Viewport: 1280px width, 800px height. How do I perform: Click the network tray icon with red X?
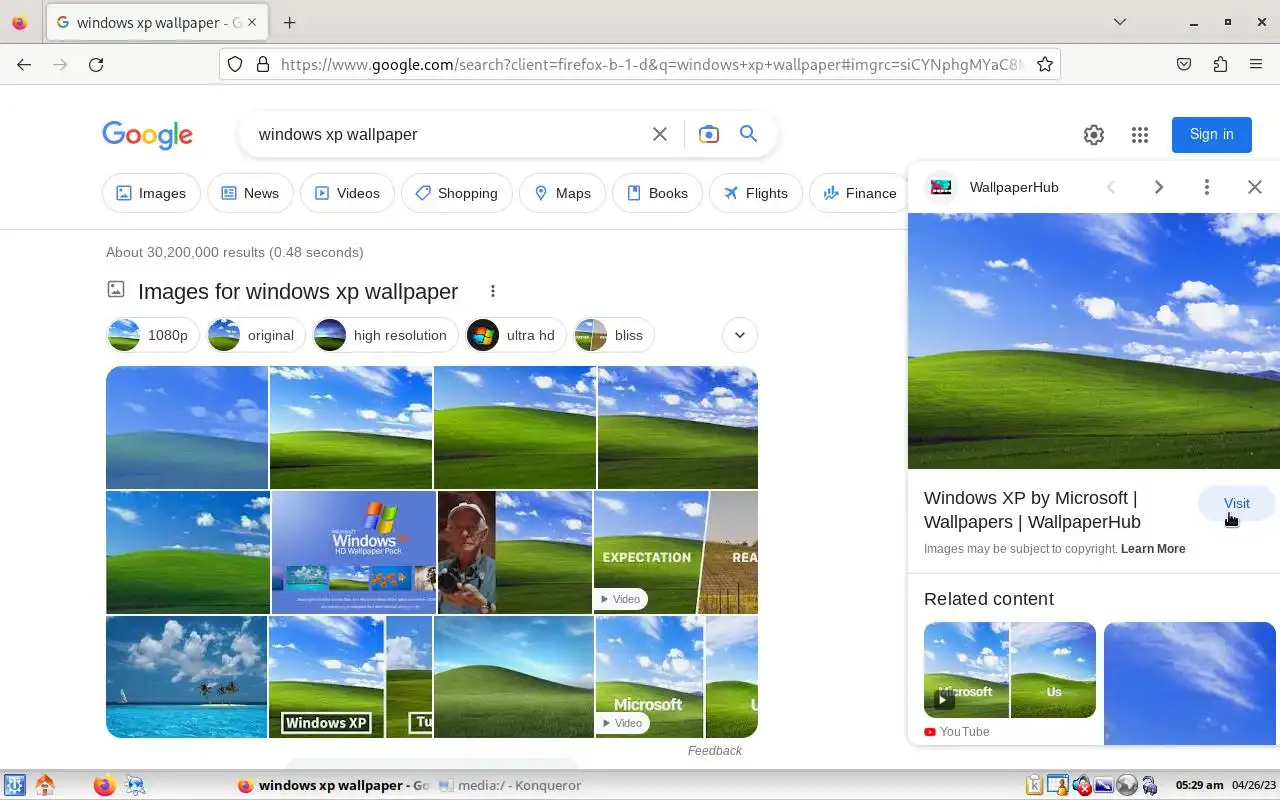[1081, 785]
